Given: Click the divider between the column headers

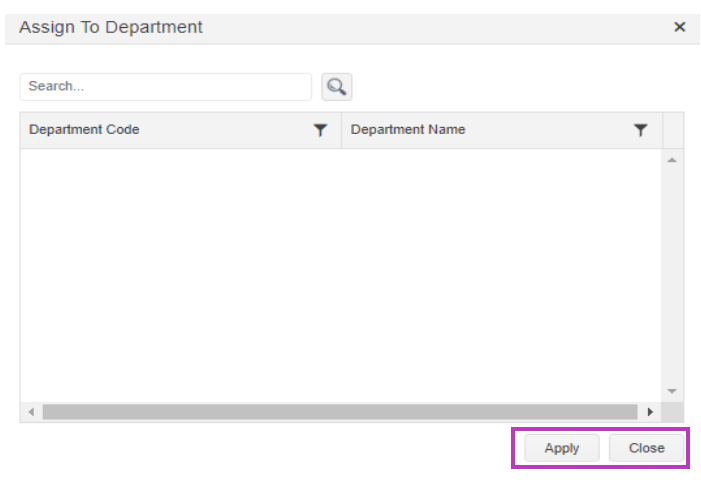Looking at the screenshot, I should coord(341,130).
